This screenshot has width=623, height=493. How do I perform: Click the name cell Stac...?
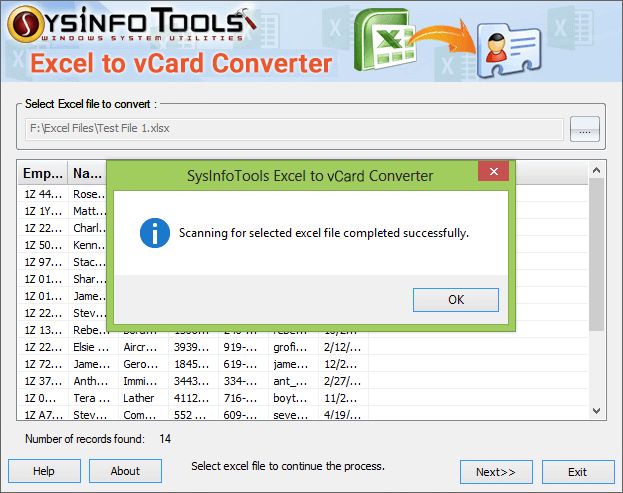[88, 262]
